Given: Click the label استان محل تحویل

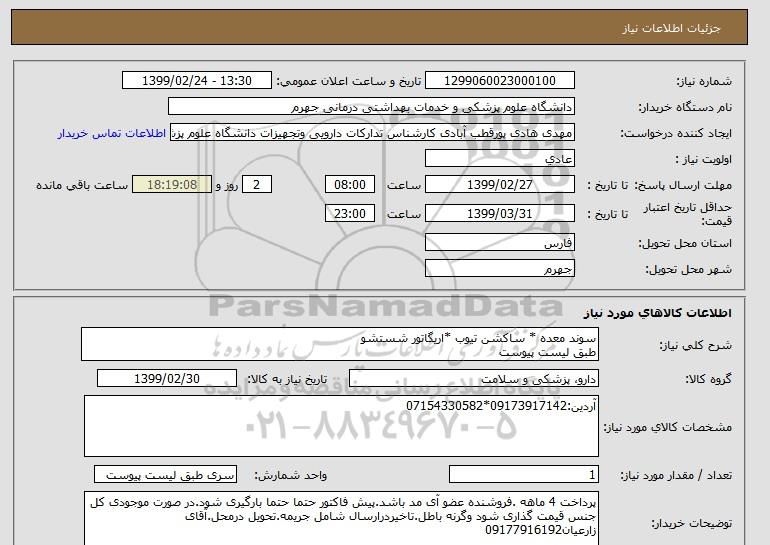Looking at the screenshot, I should 685,244.
